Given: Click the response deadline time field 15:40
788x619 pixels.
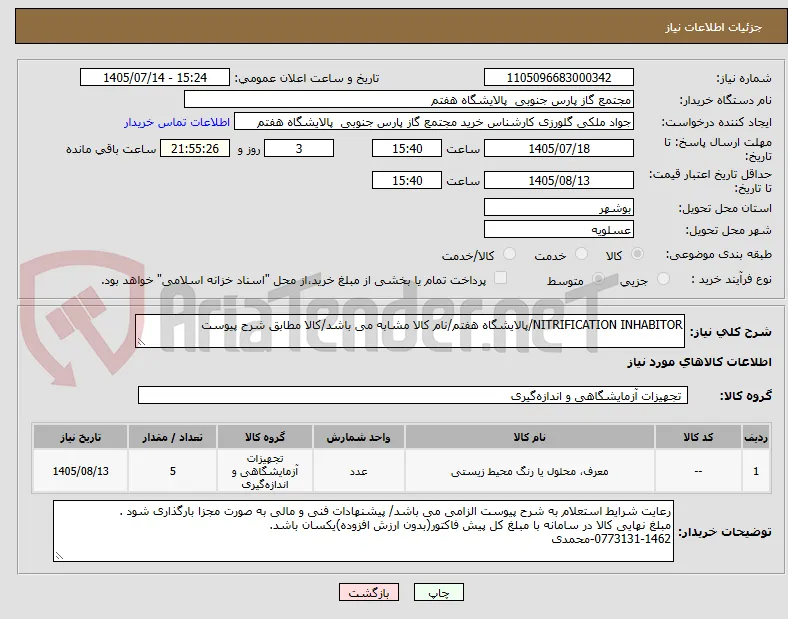Looking at the screenshot, I should pyautogui.click(x=407, y=149).
